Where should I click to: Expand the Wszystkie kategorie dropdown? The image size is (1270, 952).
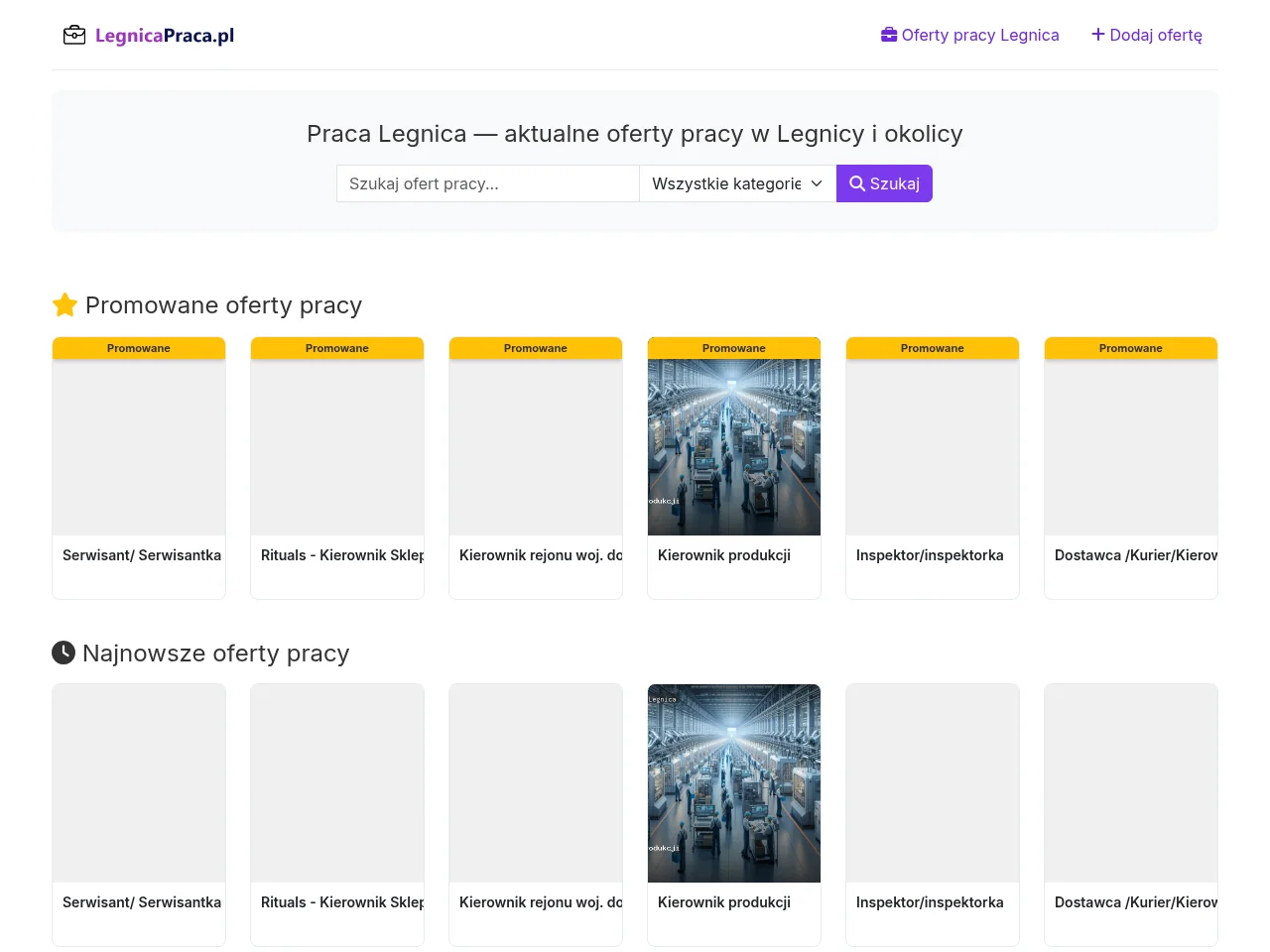pos(738,183)
